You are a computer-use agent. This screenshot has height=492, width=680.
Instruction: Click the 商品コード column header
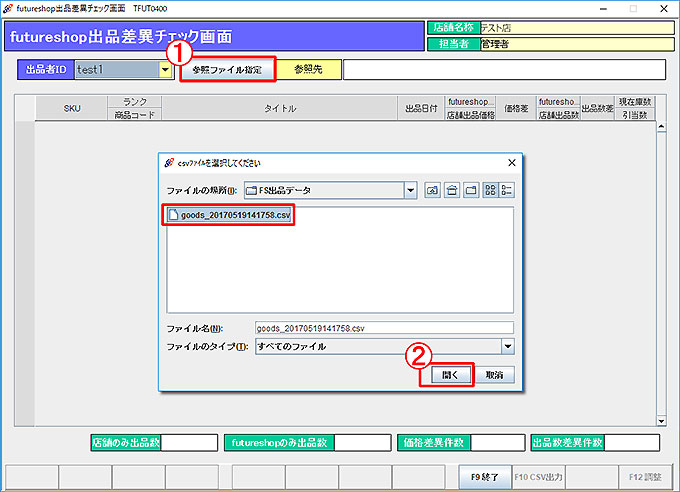(134, 115)
